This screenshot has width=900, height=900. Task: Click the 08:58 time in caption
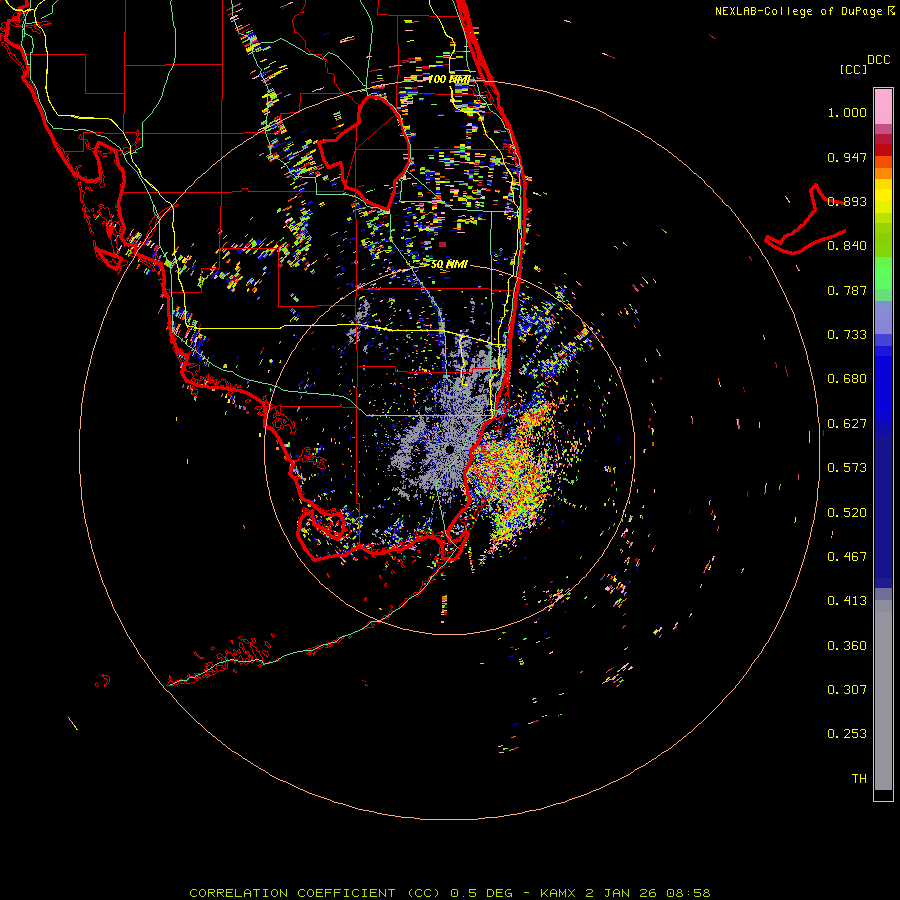pos(688,893)
